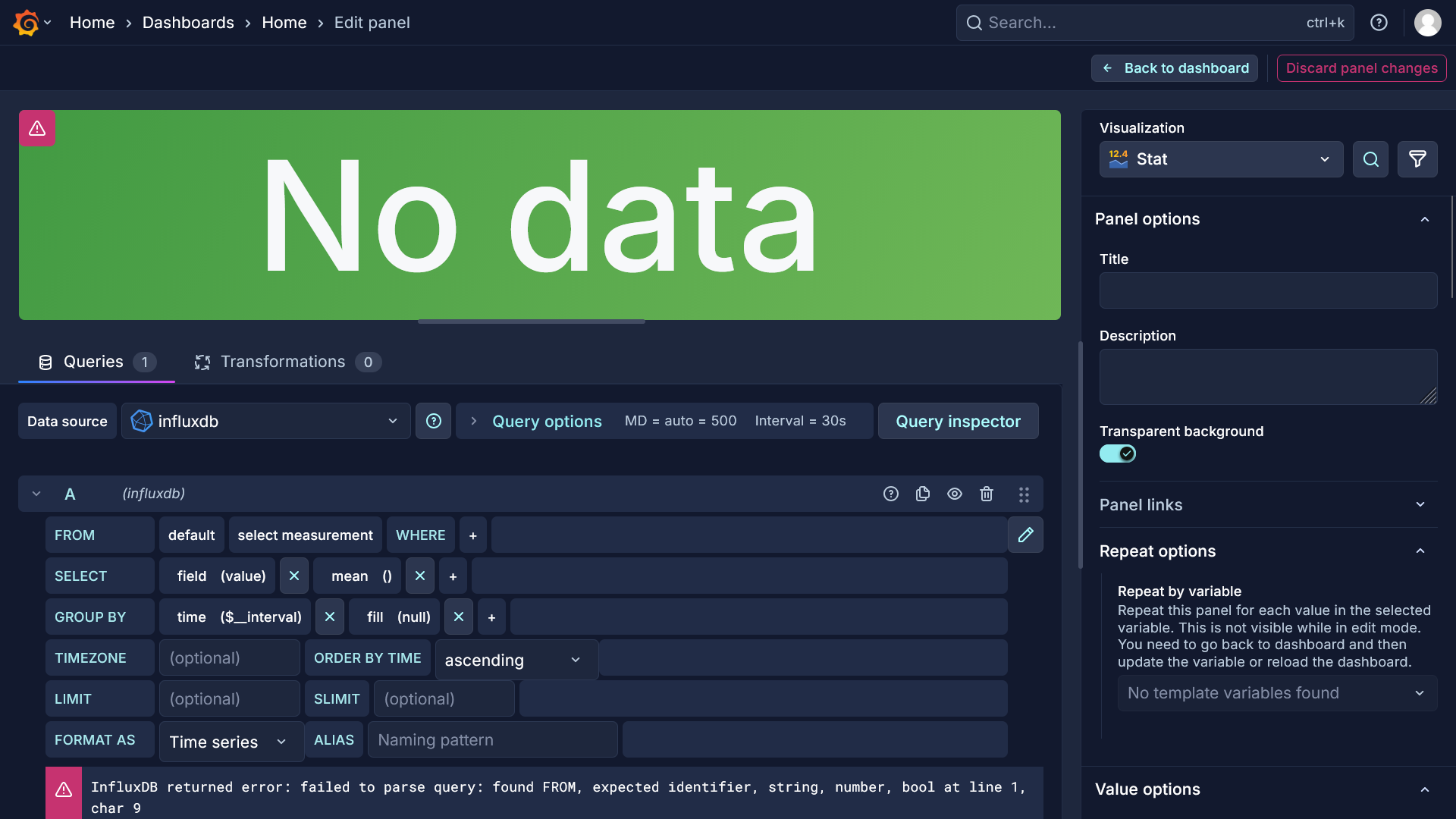Open the influxdb data source dropdown
1456x819 pixels.
(265, 421)
